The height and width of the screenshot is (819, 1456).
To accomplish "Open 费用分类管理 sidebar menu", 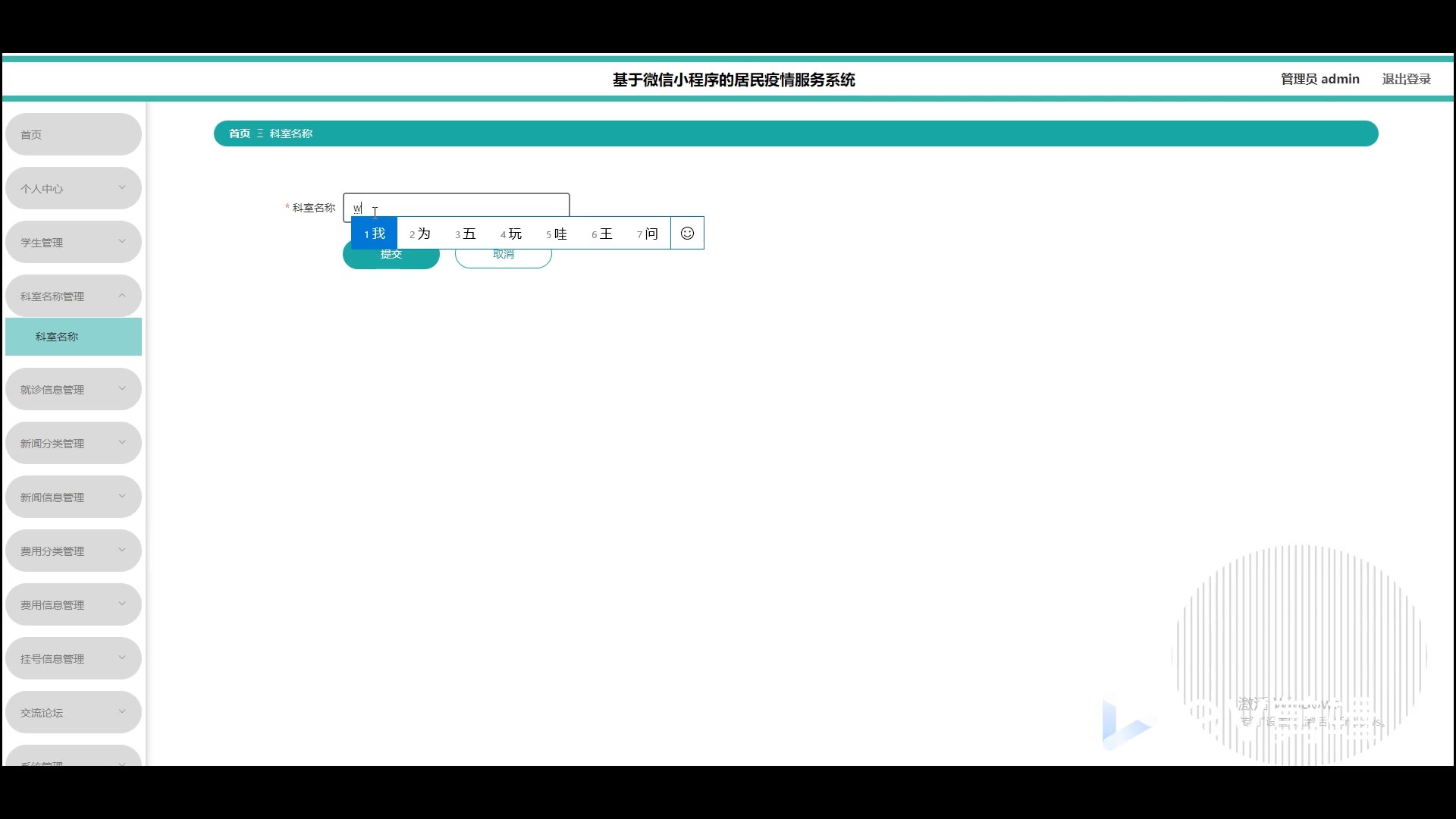I will [x=74, y=551].
